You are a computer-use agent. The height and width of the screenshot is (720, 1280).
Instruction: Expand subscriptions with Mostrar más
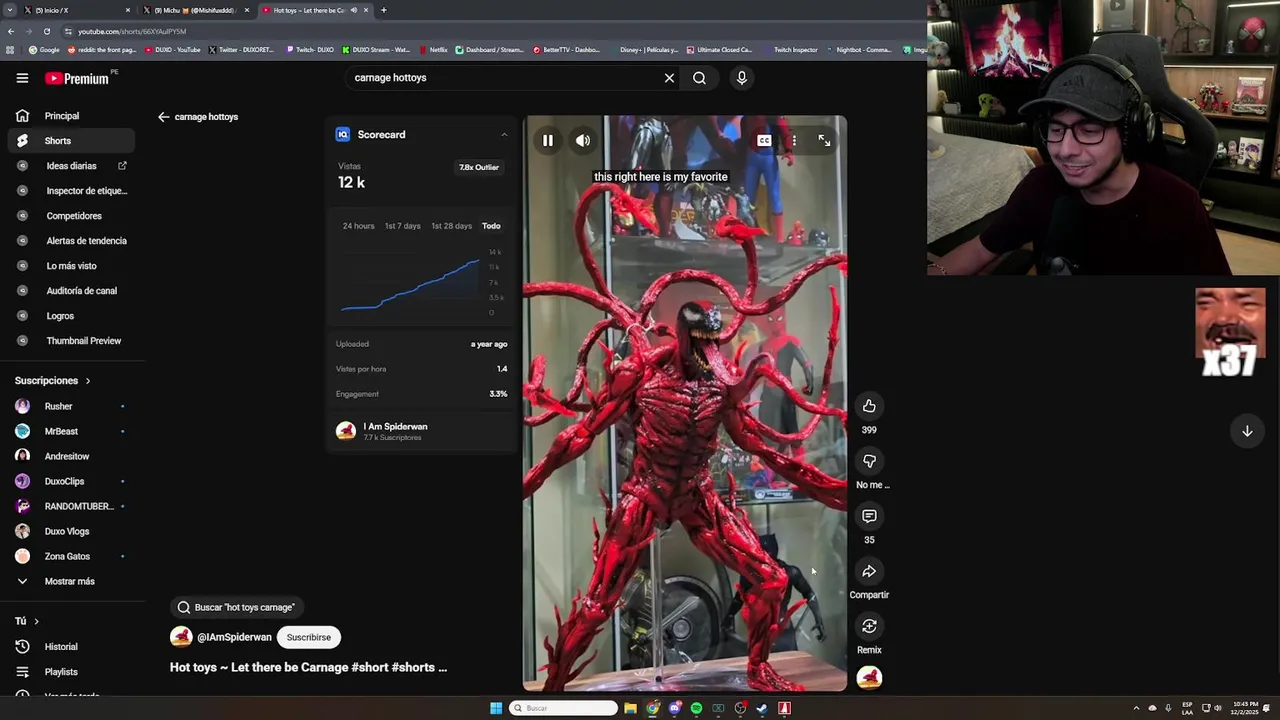pos(71,581)
